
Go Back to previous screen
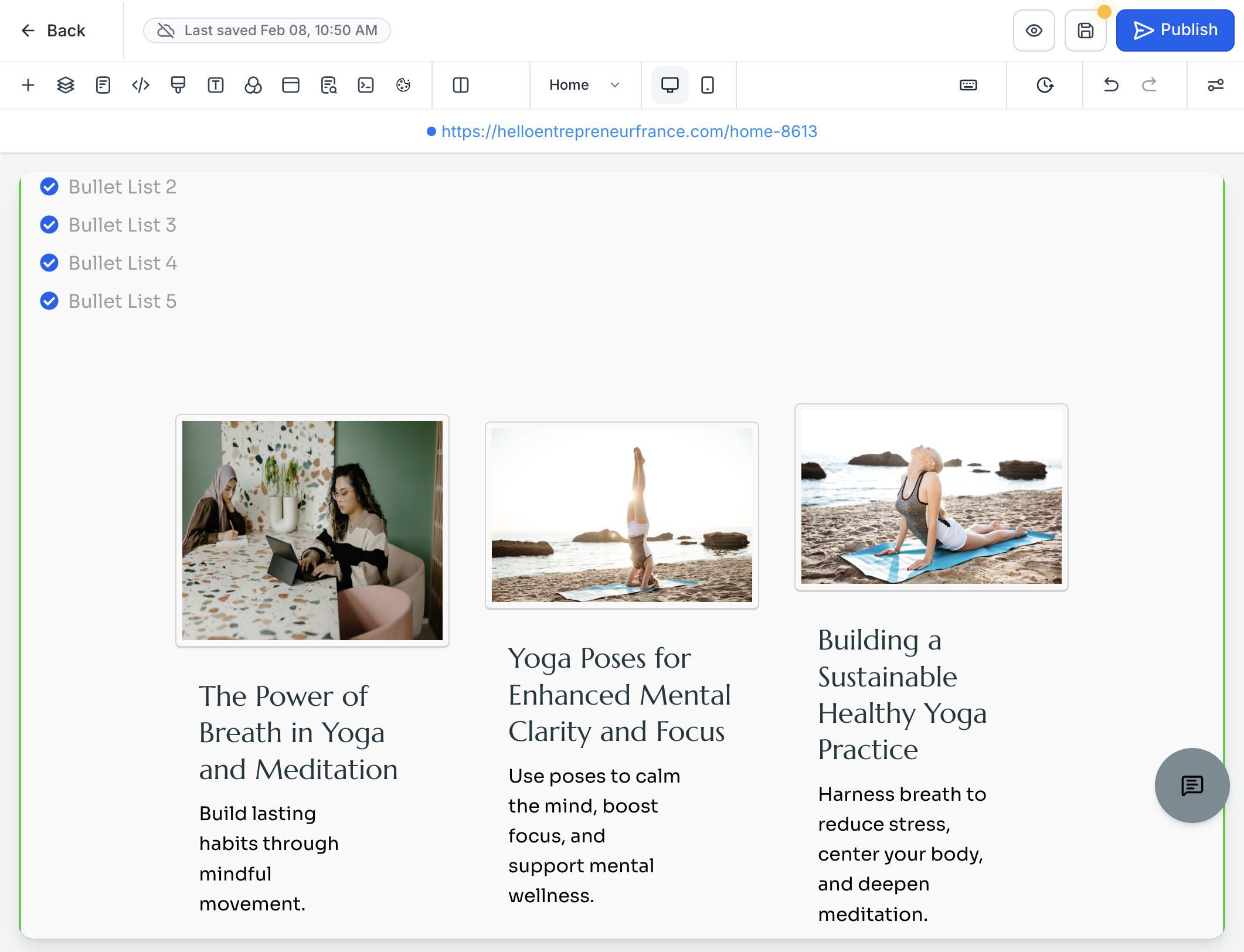53,30
